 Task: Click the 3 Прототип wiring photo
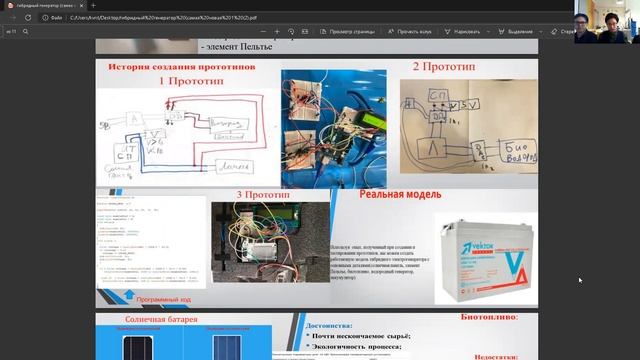coord(271,242)
